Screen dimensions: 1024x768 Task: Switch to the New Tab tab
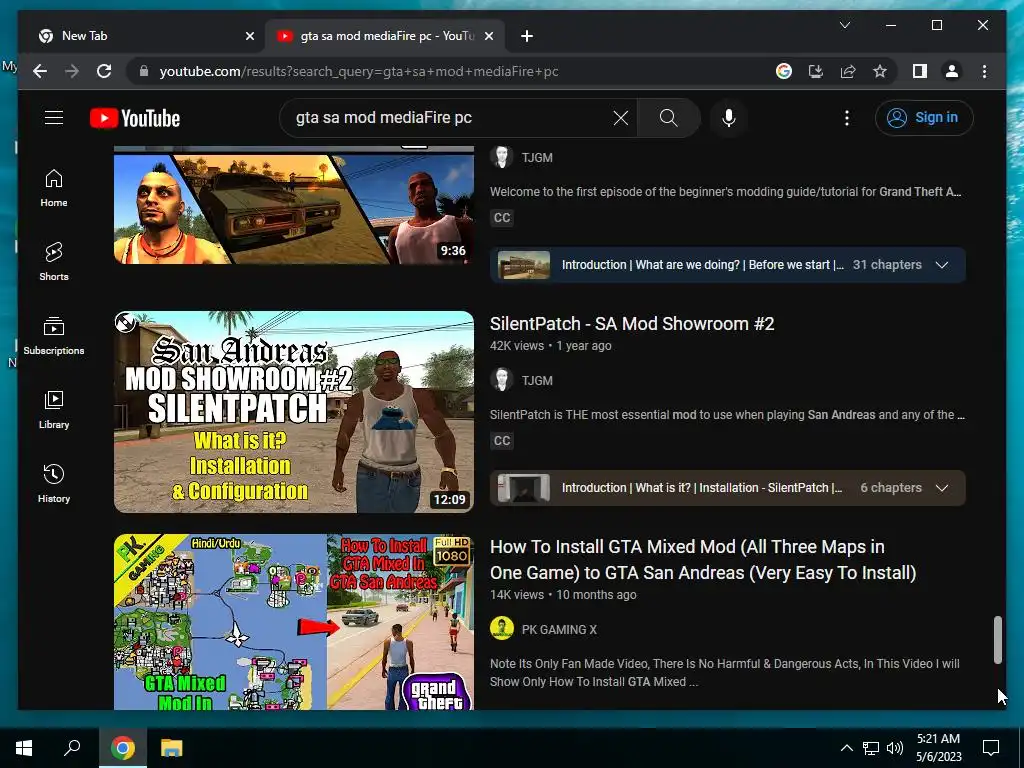click(x=144, y=36)
